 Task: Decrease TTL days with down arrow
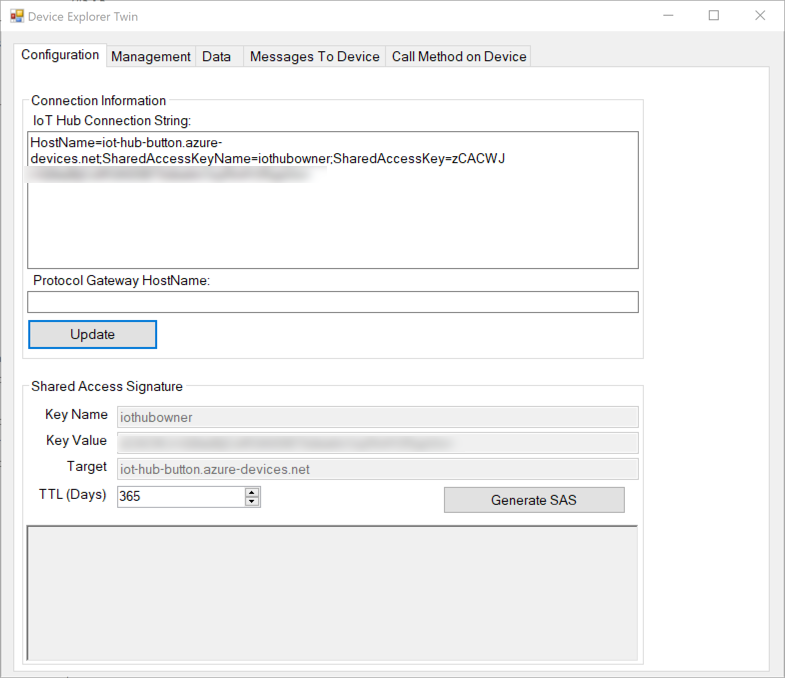tap(252, 502)
